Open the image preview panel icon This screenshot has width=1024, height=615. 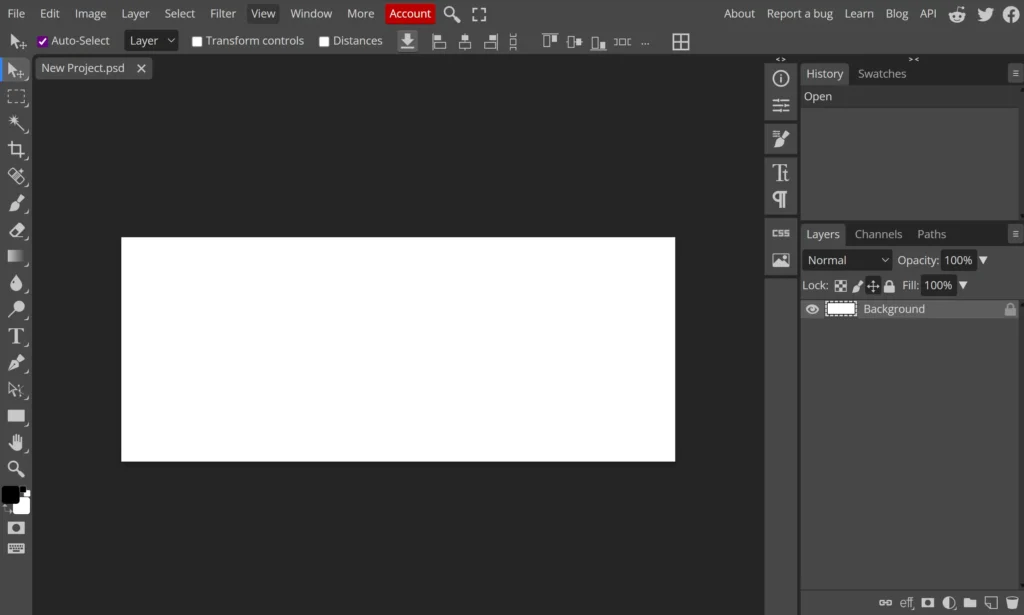click(780, 260)
